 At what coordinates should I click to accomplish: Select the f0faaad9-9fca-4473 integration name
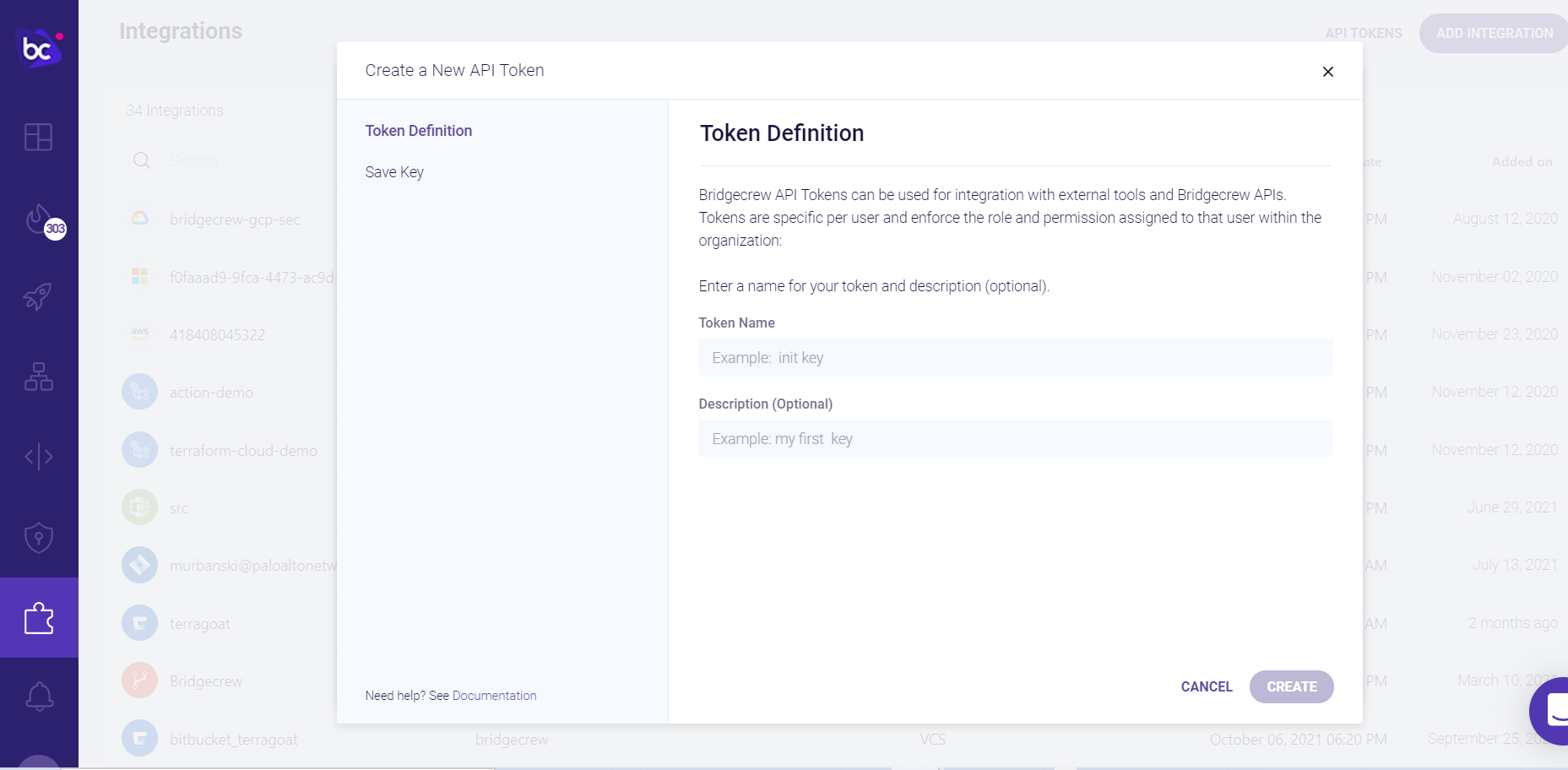pos(252,277)
